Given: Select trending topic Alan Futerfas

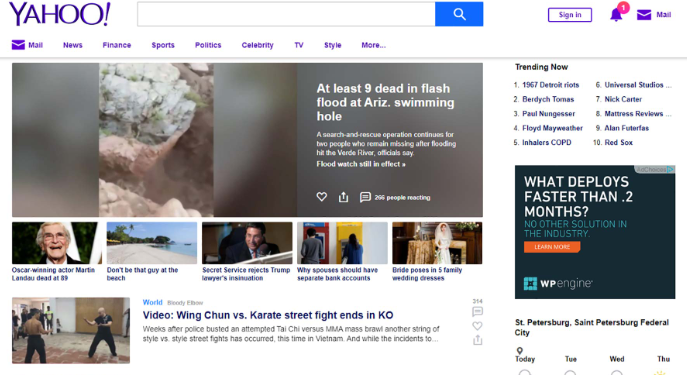Looking at the screenshot, I should (627, 128).
